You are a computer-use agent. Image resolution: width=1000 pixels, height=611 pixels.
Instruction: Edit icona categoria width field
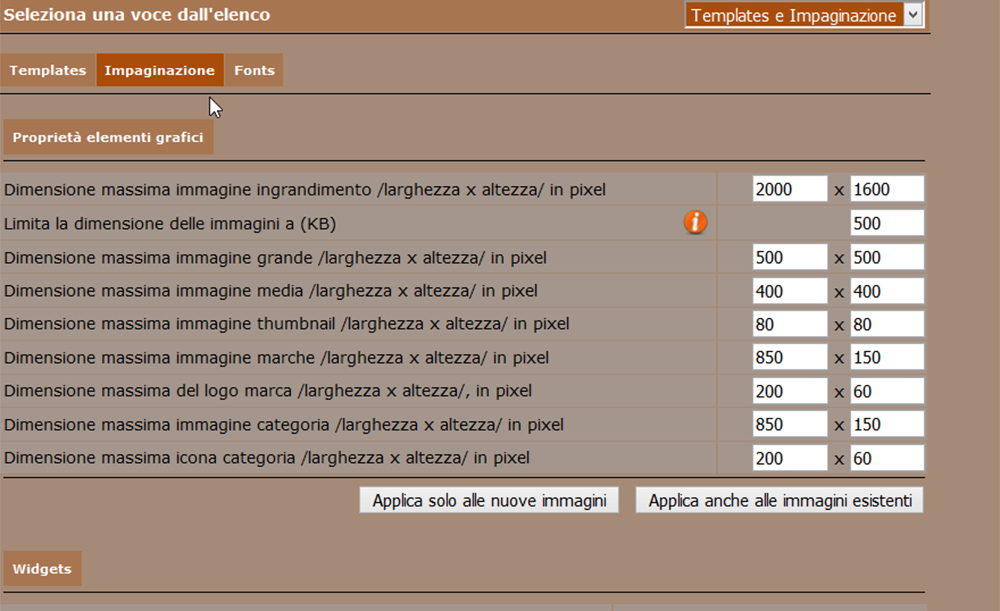790,458
